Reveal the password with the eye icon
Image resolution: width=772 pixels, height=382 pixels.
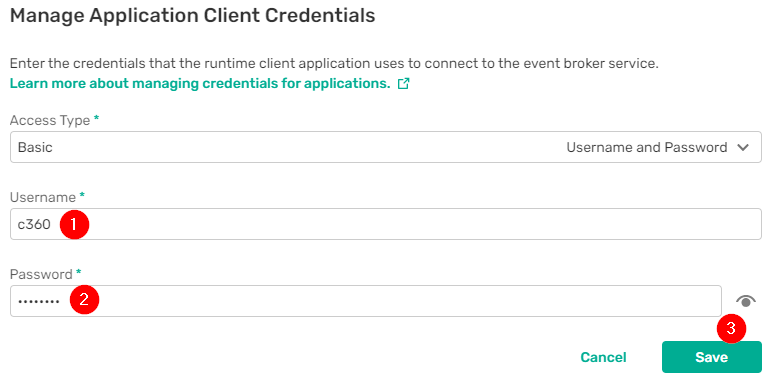[x=746, y=301]
